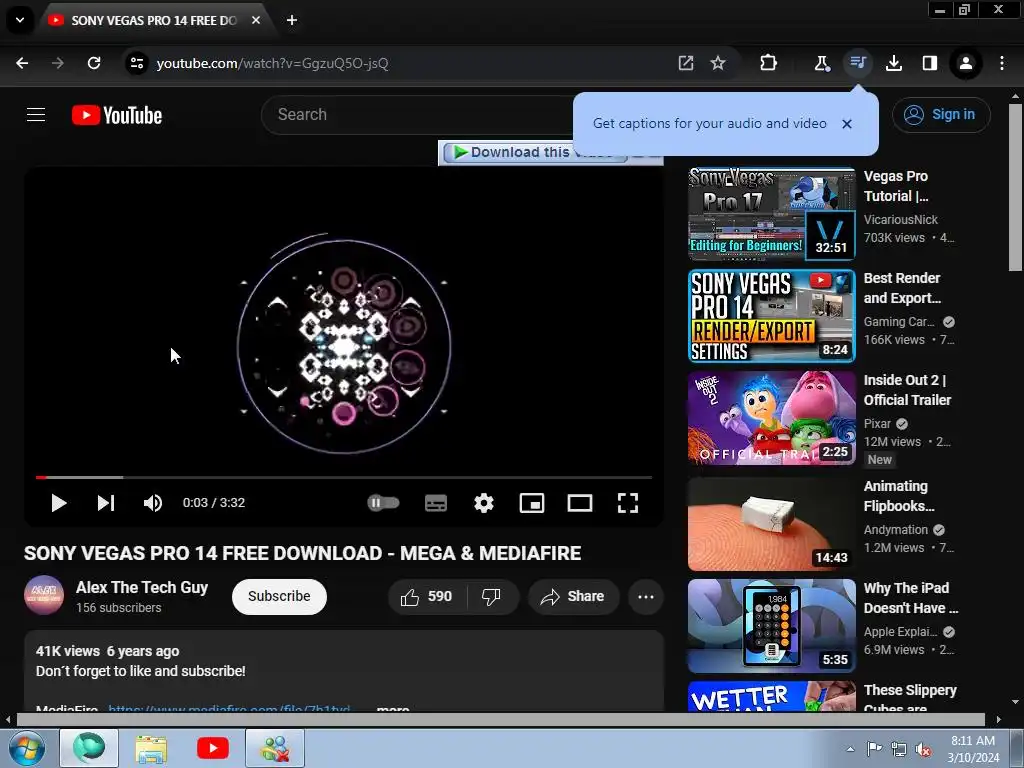
Task: Toggle browser side panel
Action: point(929,63)
